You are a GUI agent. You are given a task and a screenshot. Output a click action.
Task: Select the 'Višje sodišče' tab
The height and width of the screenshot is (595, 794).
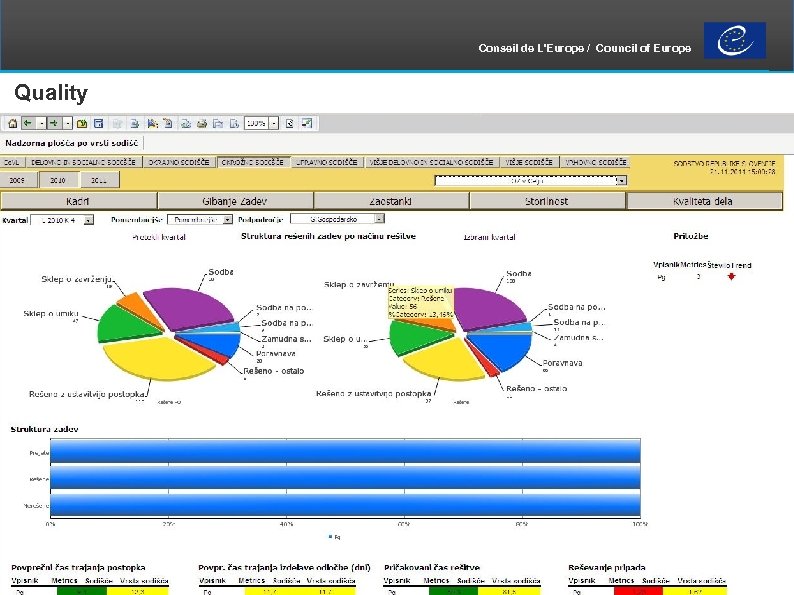pyautogui.click(x=529, y=162)
